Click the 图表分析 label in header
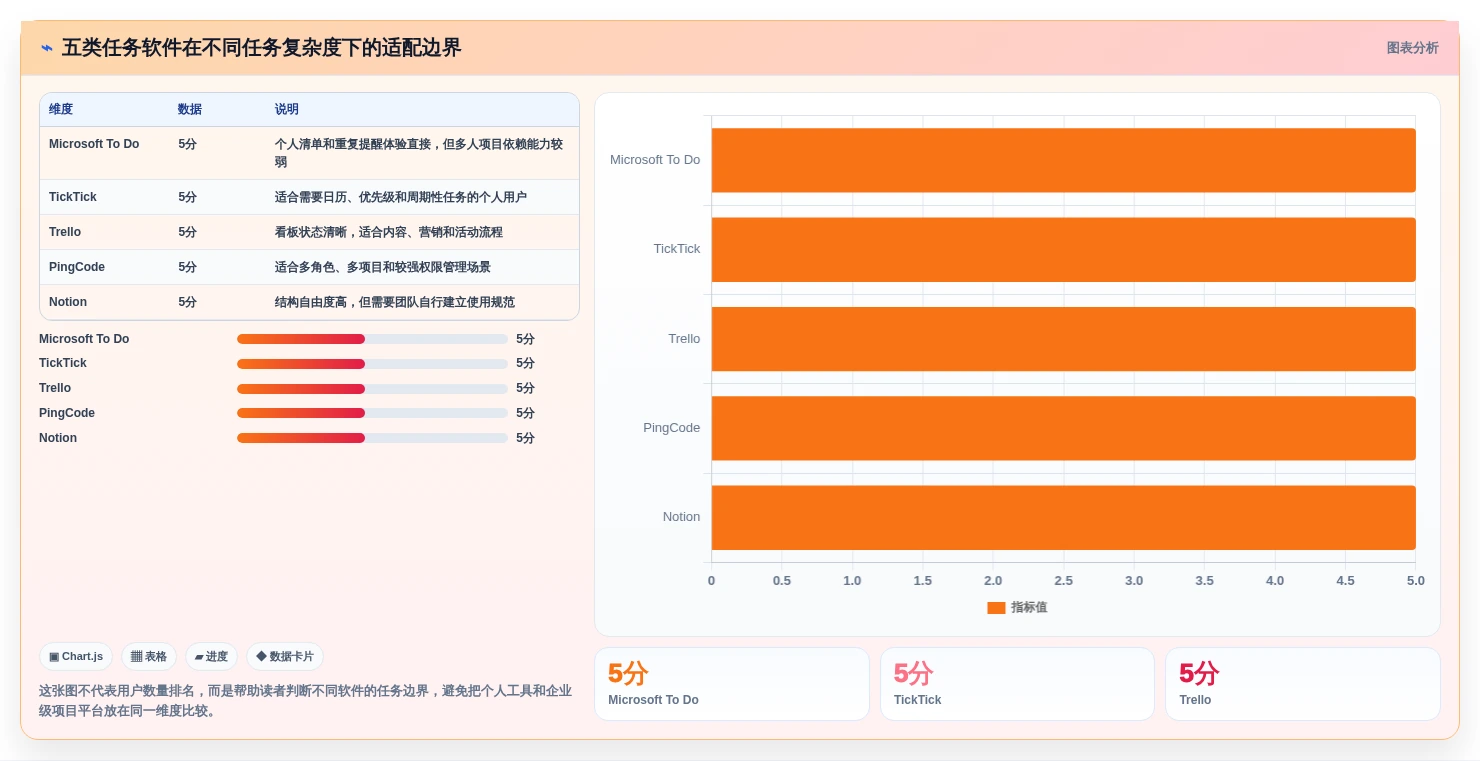Viewport: 1480px width, 761px height. [1412, 48]
